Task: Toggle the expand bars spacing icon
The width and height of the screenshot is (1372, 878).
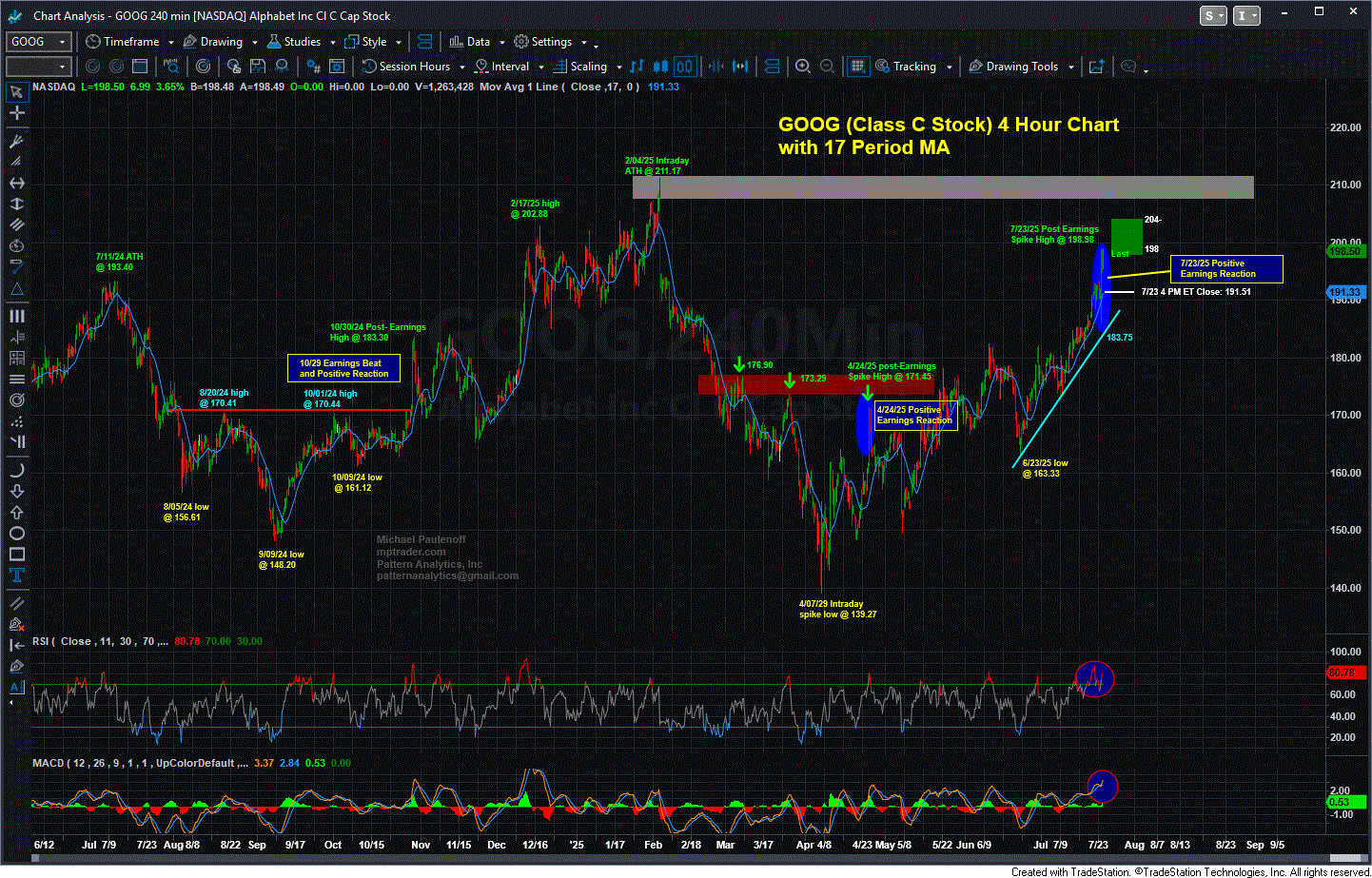Action: [x=739, y=67]
